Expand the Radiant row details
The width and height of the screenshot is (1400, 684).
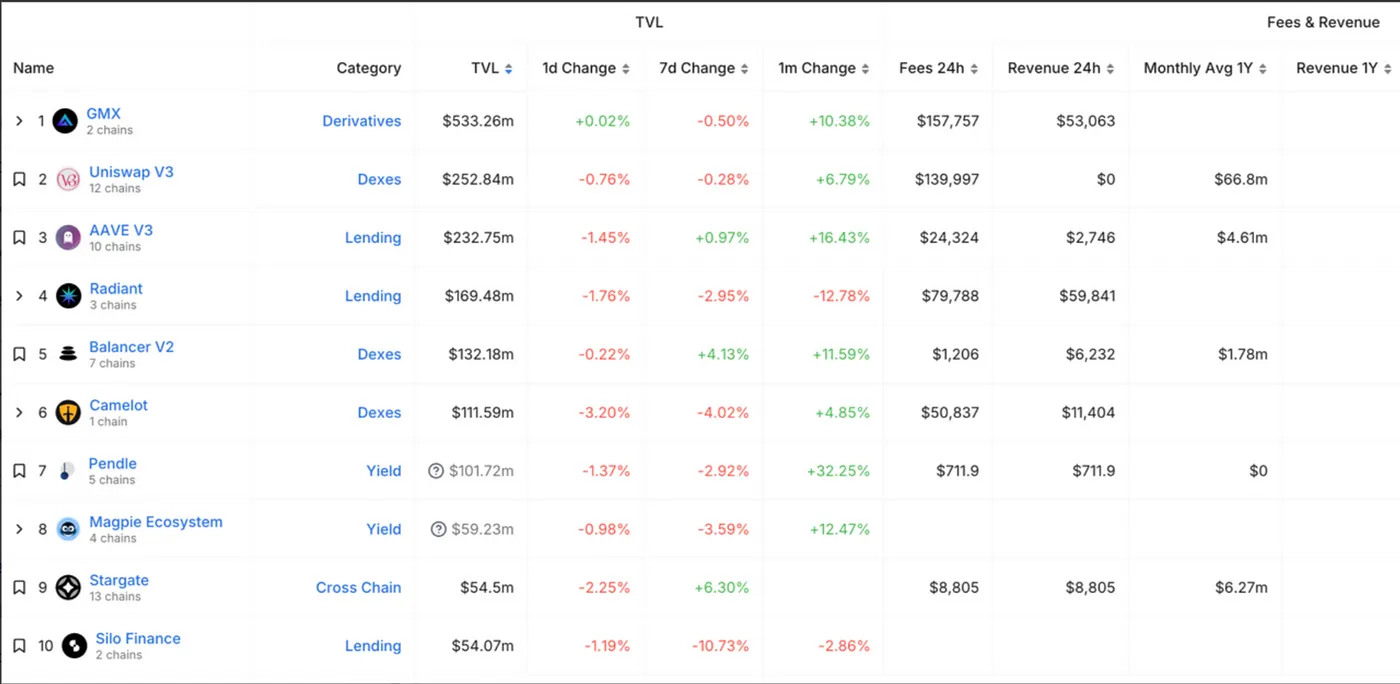19,296
